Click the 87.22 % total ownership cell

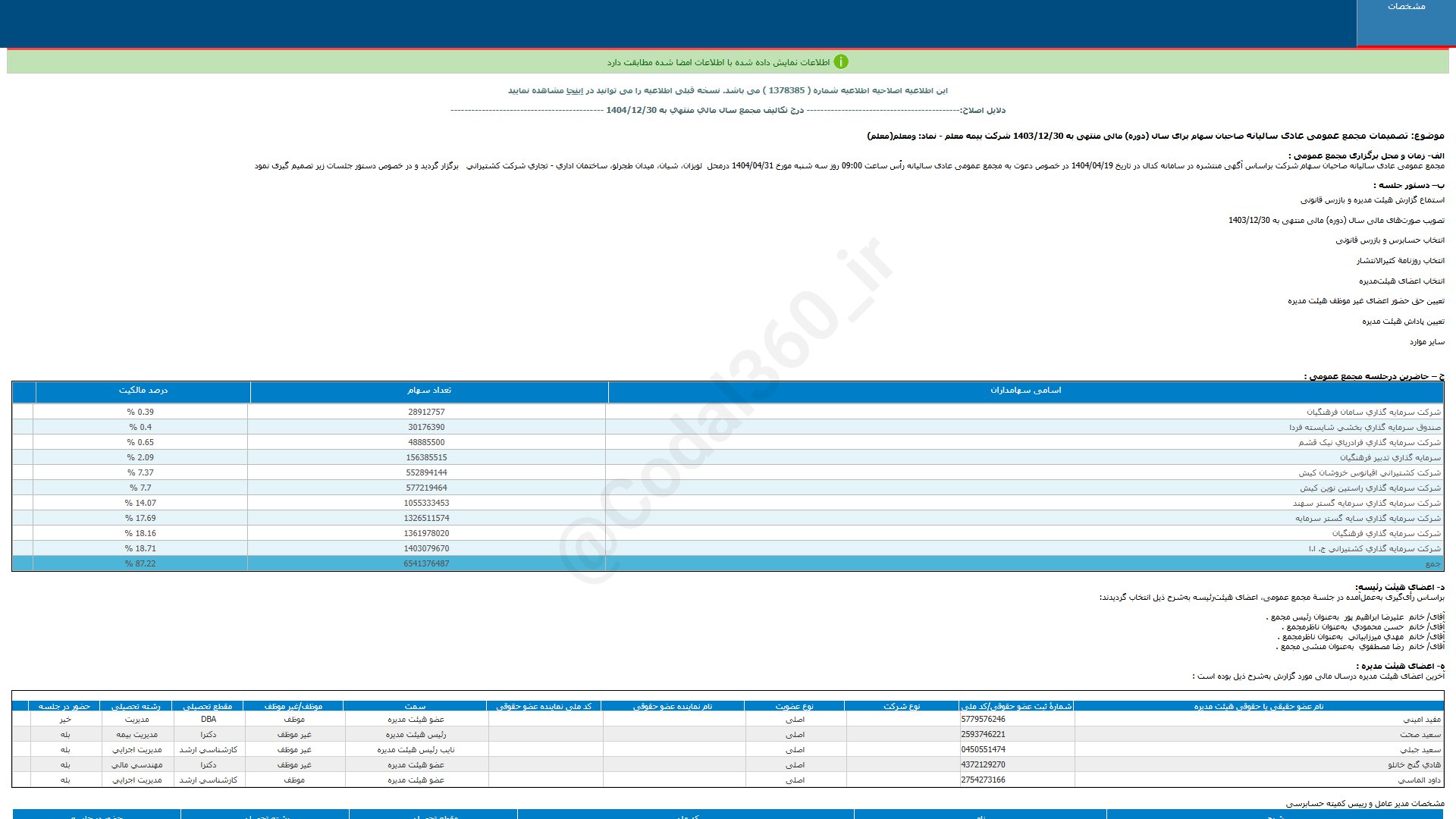140,564
